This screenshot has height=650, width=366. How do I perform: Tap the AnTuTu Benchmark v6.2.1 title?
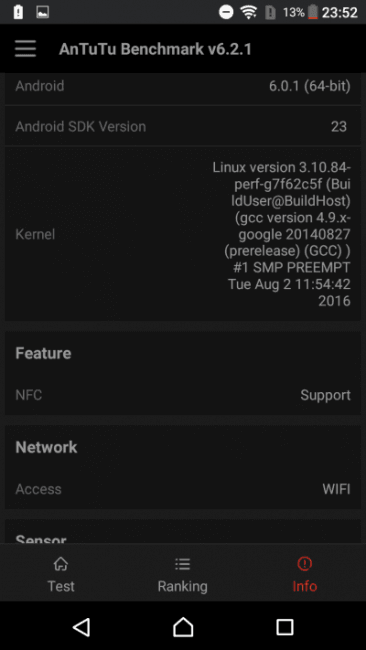pyautogui.click(x=155, y=49)
